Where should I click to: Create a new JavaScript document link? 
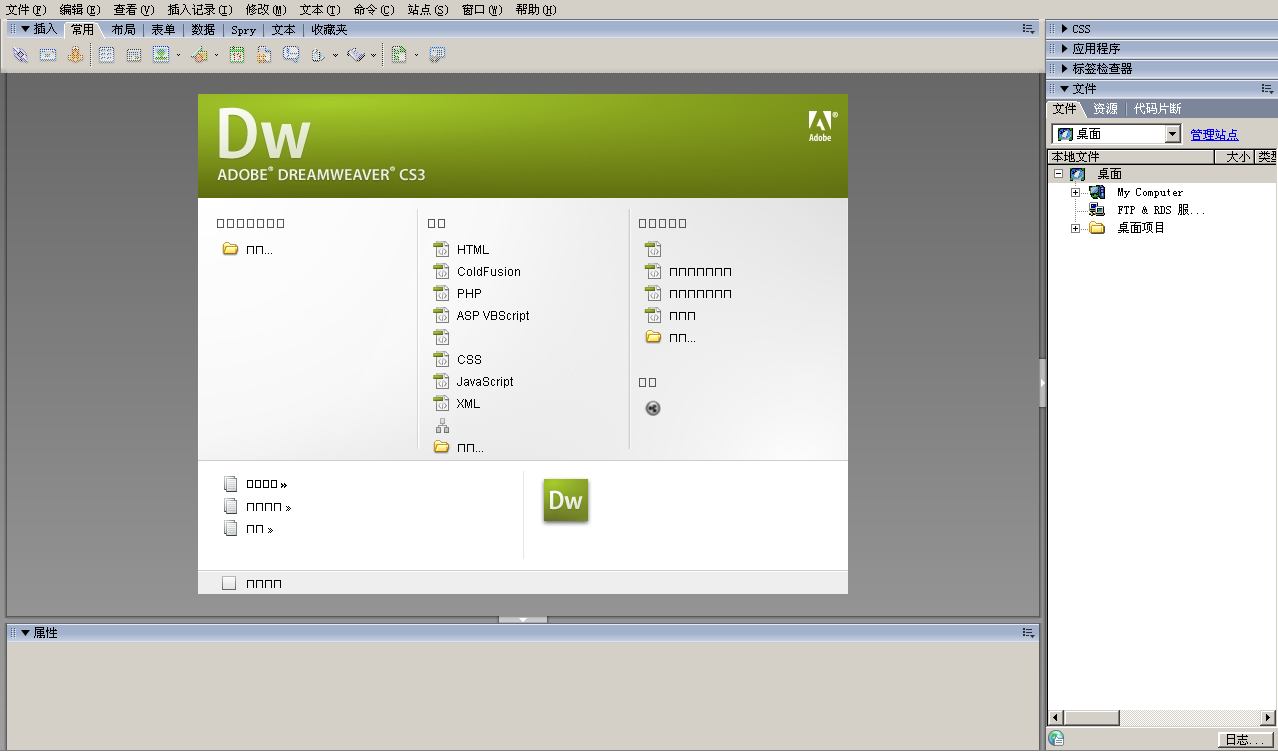pos(485,381)
